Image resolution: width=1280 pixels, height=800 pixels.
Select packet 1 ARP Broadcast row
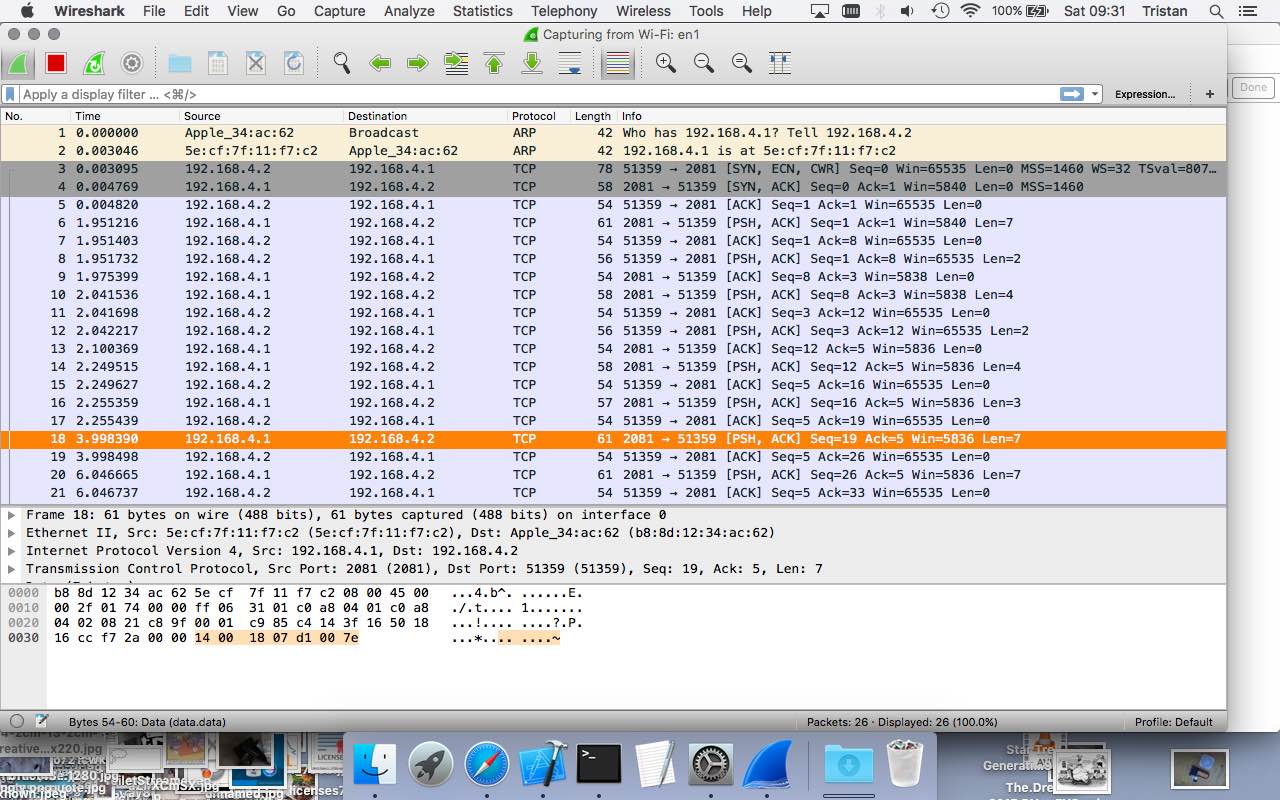(x=613, y=133)
